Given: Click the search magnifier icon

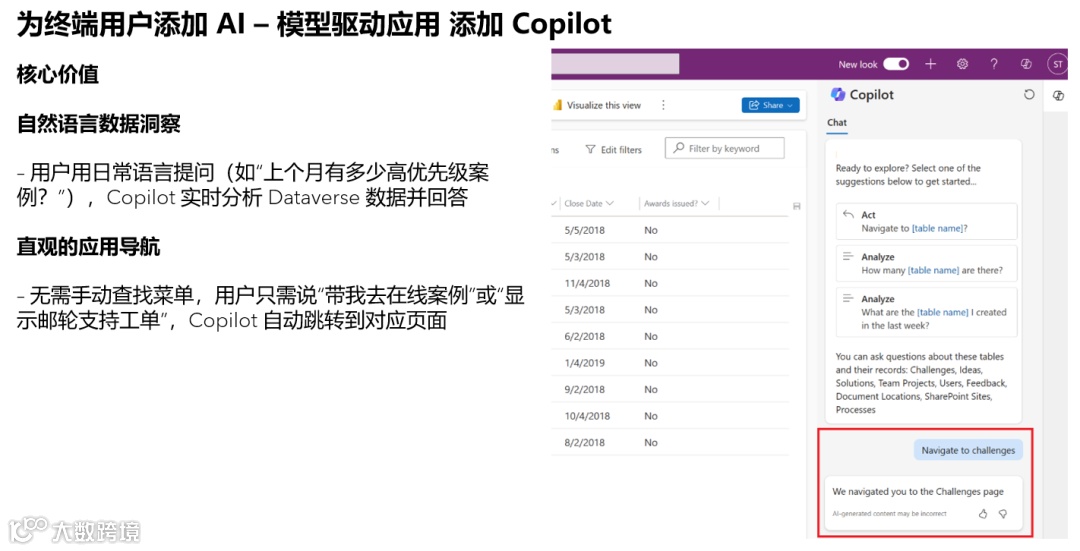Looking at the screenshot, I should (x=679, y=148).
